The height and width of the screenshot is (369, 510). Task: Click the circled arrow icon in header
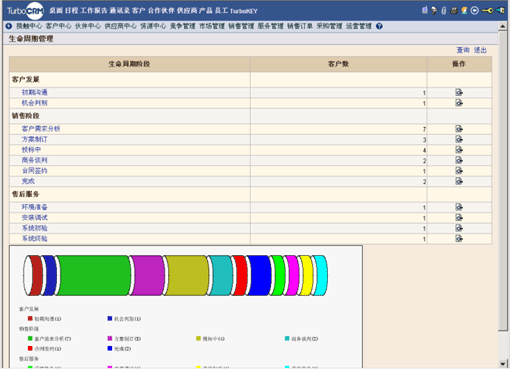475,11
